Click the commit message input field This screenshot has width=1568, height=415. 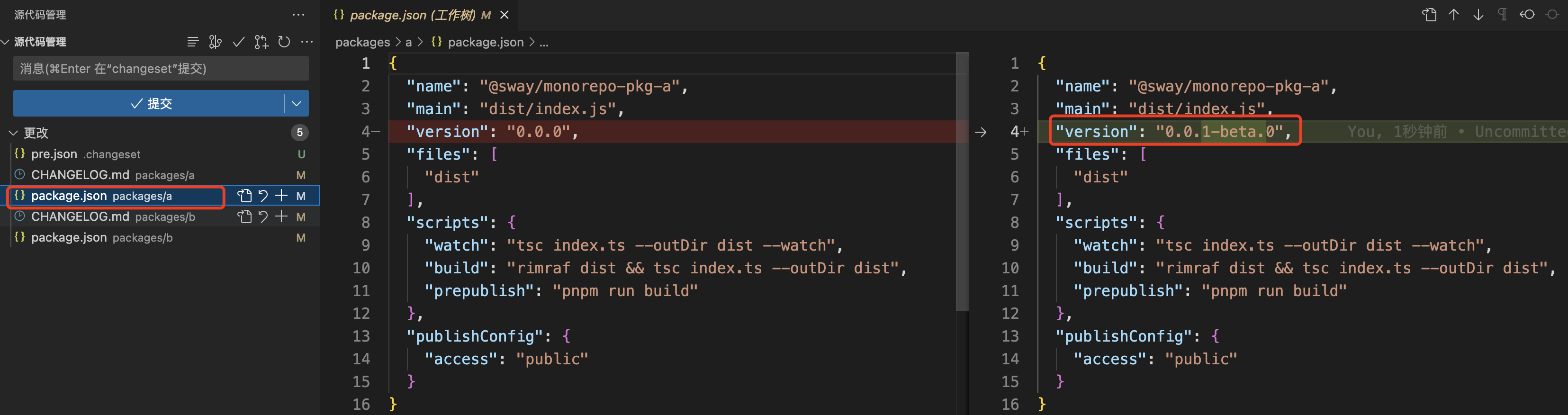[x=161, y=69]
